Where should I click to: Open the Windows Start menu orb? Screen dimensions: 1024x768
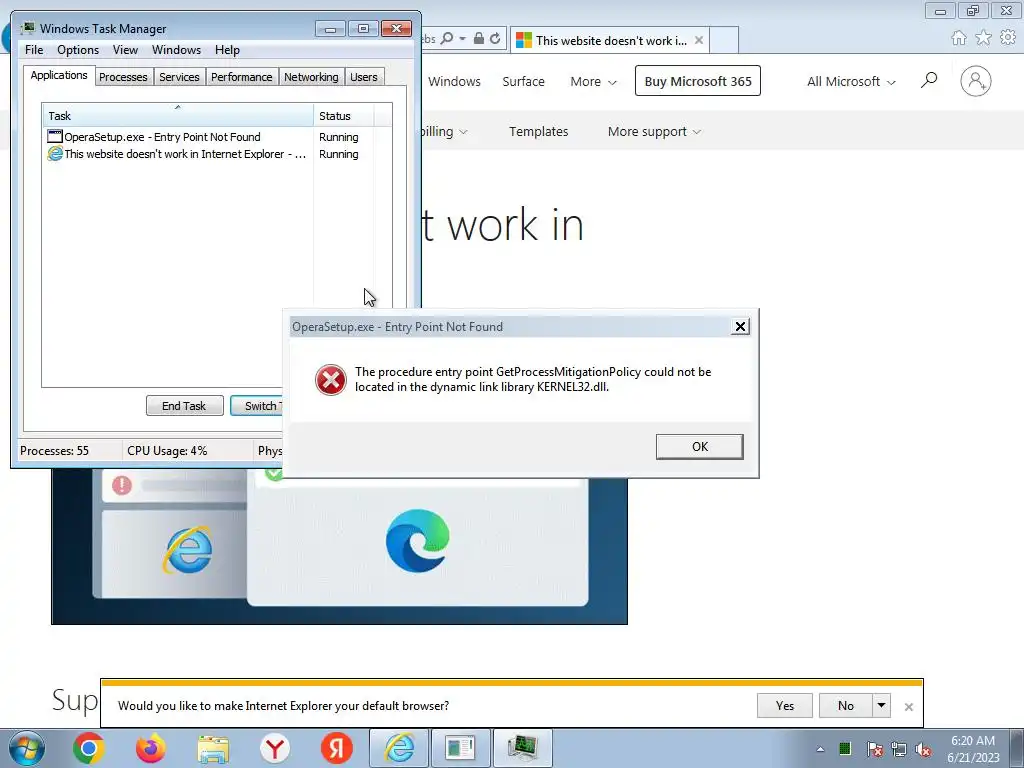(27, 749)
